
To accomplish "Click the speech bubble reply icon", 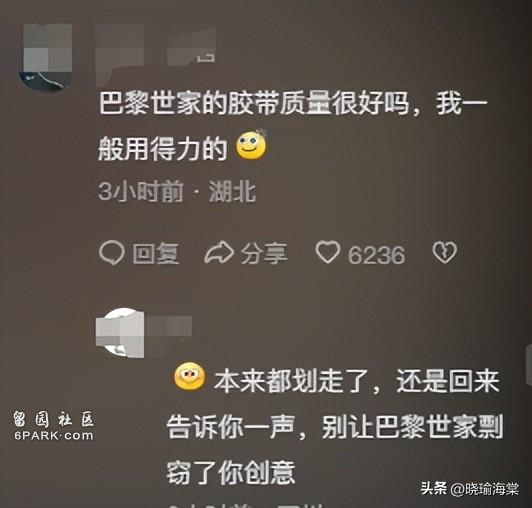I will [111, 253].
